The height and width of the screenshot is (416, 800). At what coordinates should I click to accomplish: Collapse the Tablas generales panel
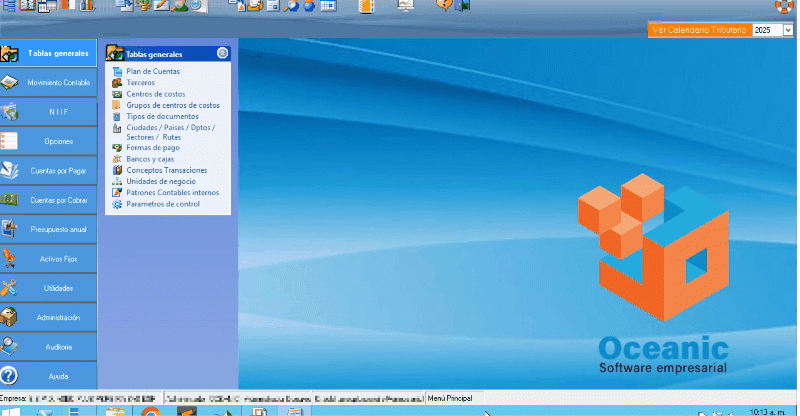(222, 53)
